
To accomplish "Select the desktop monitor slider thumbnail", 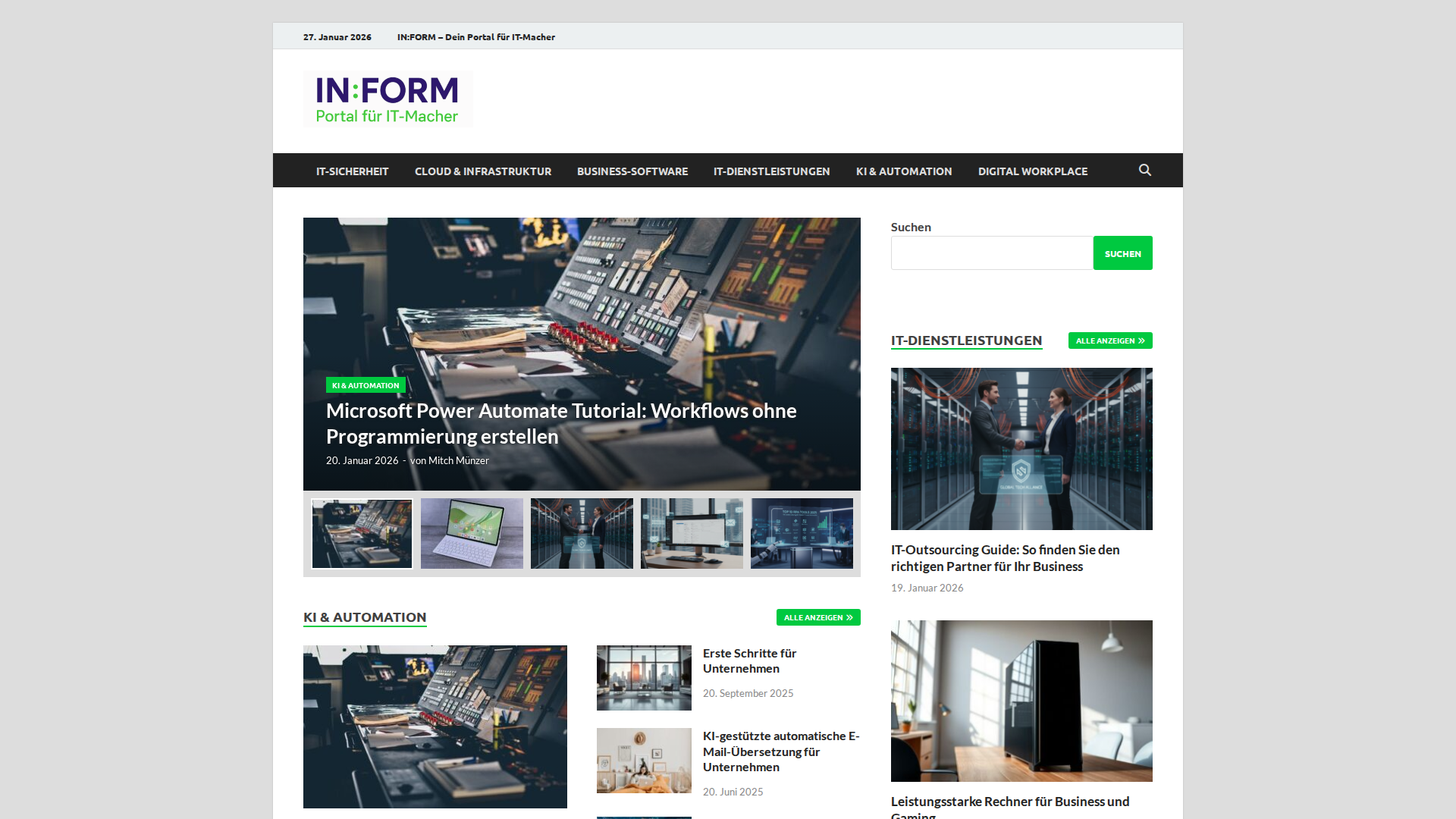I will (x=692, y=533).
